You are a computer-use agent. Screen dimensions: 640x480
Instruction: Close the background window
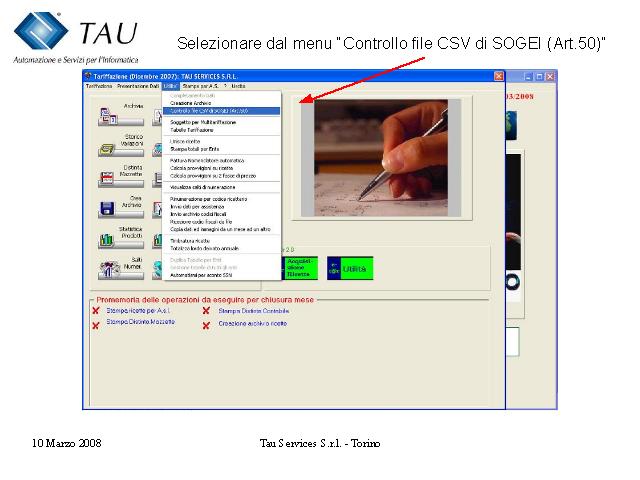pos(550,76)
